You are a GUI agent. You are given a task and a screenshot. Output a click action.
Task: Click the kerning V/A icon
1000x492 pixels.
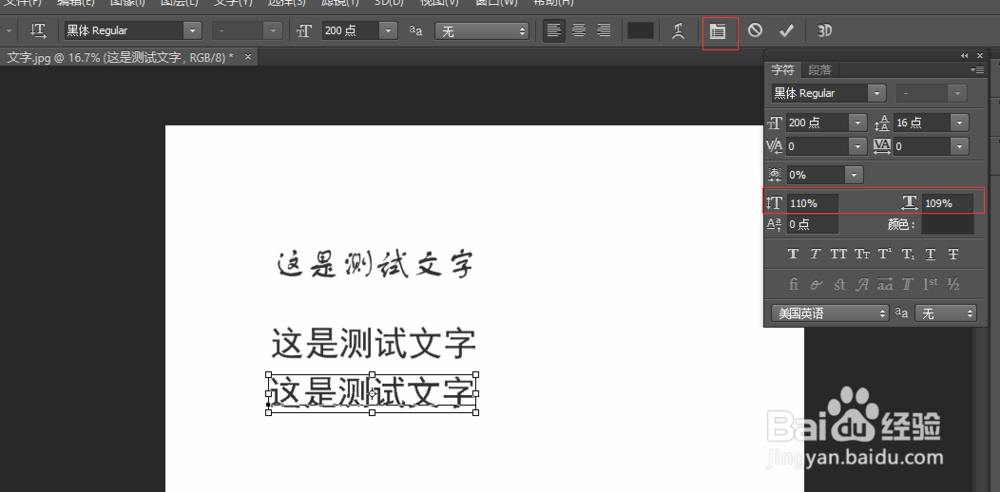[x=774, y=147]
